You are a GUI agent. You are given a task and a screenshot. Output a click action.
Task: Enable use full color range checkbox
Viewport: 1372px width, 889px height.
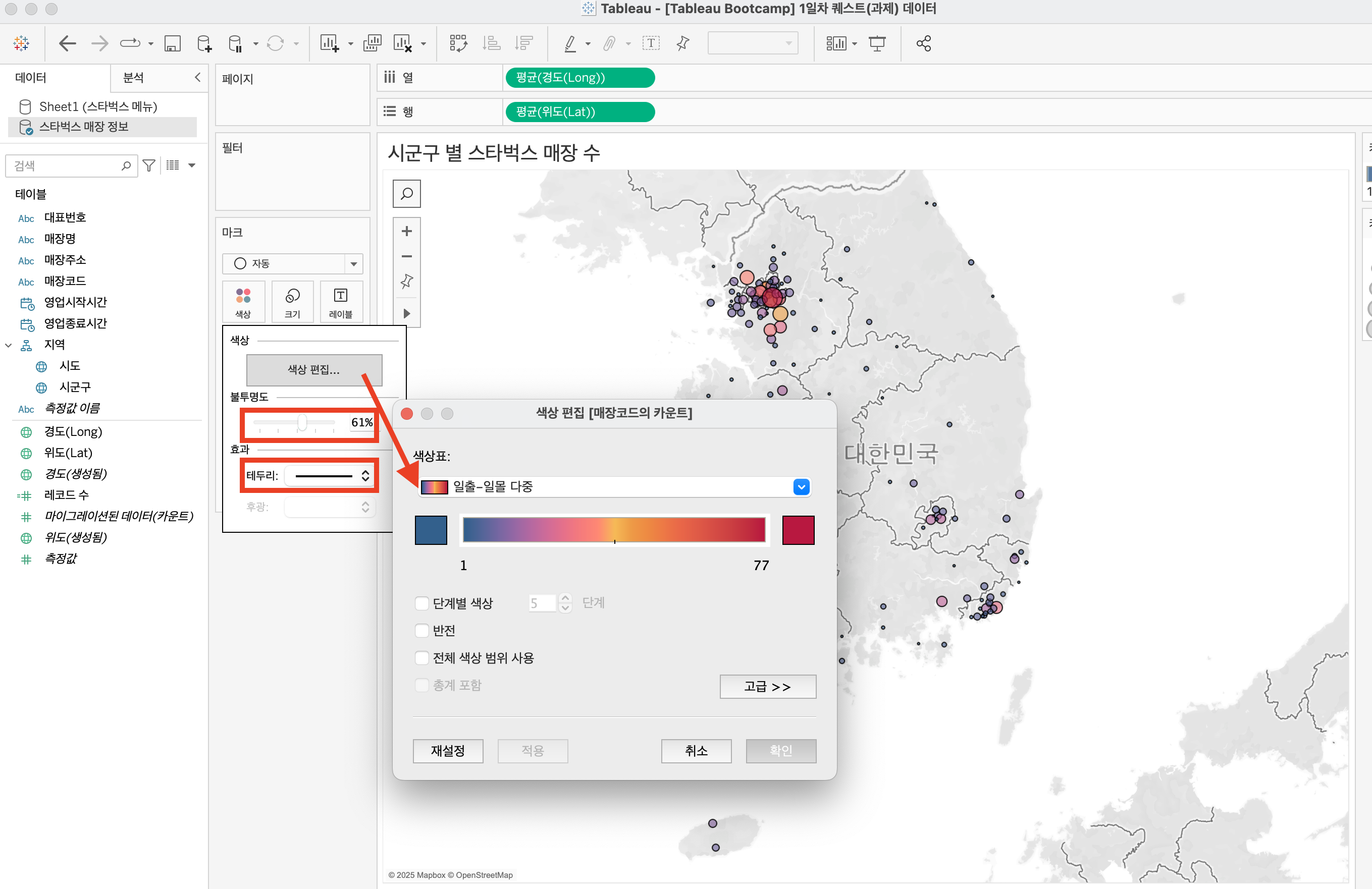click(x=423, y=657)
